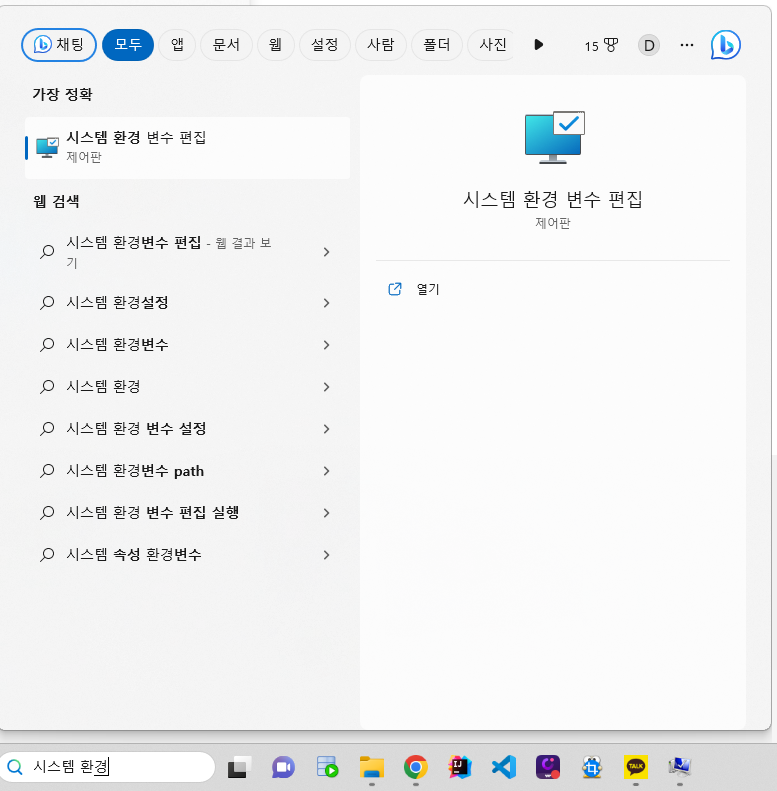Open the purple C app taskbar icon
Image resolution: width=777 pixels, height=791 pixels.
tap(548, 767)
